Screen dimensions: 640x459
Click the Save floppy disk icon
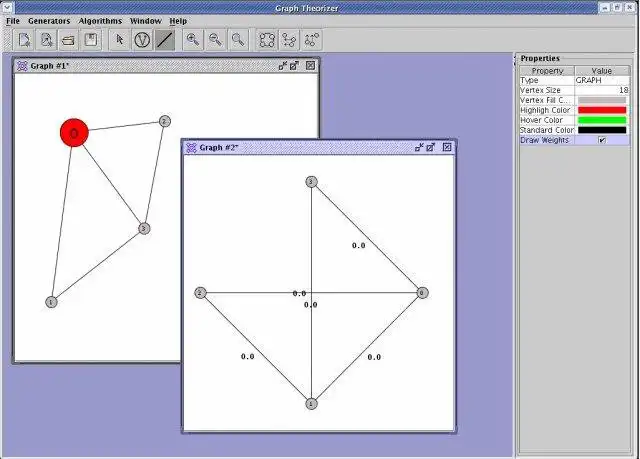coord(91,40)
